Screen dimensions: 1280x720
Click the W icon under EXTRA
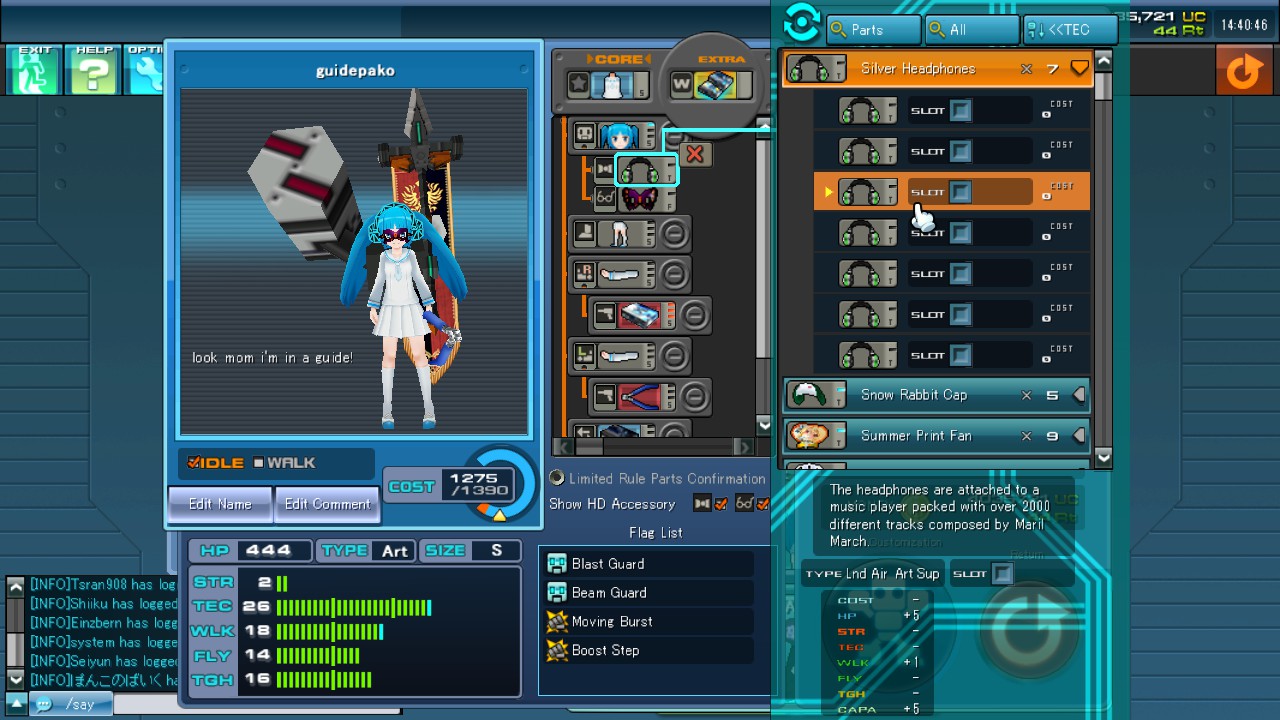click(681, 85)
